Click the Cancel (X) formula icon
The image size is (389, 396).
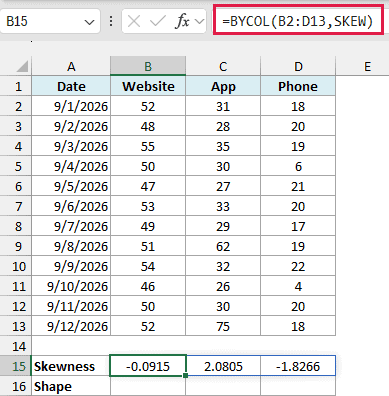point(134,22)
